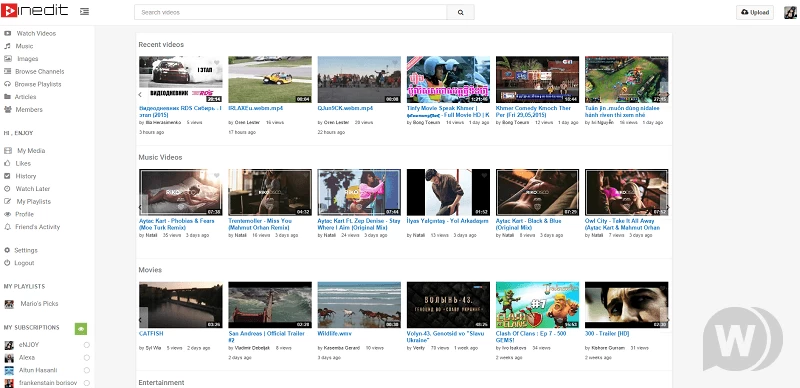Open Mario's Picks playlist link
Image resolution: width=800 pixels, height=388 pixels.
click(x=39, y=304)
